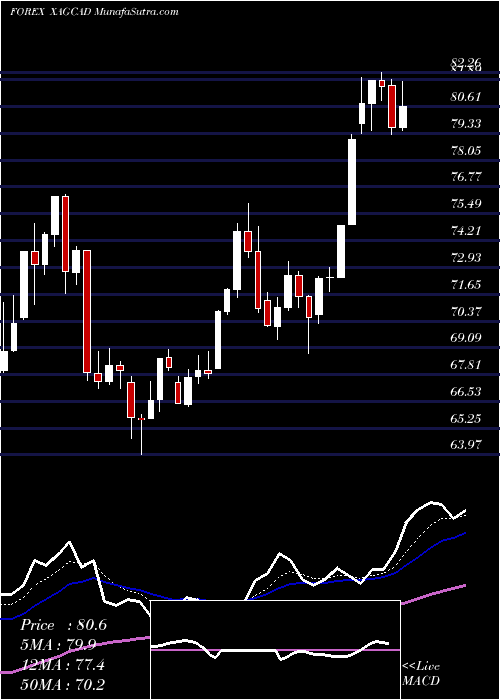Click the 65.25 price axis label

(466, 419)
